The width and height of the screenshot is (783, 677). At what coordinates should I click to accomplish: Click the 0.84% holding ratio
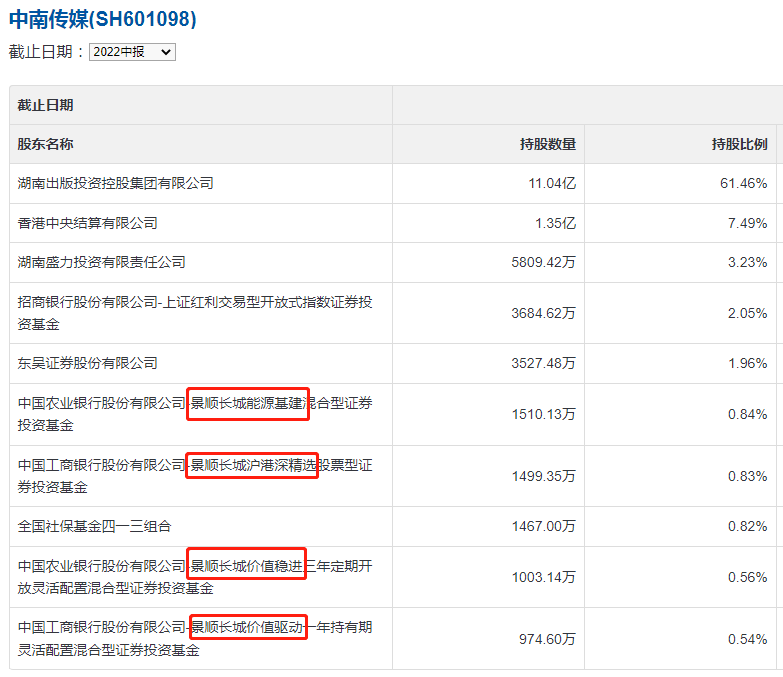pyautogui.click(x=748, y=414)
